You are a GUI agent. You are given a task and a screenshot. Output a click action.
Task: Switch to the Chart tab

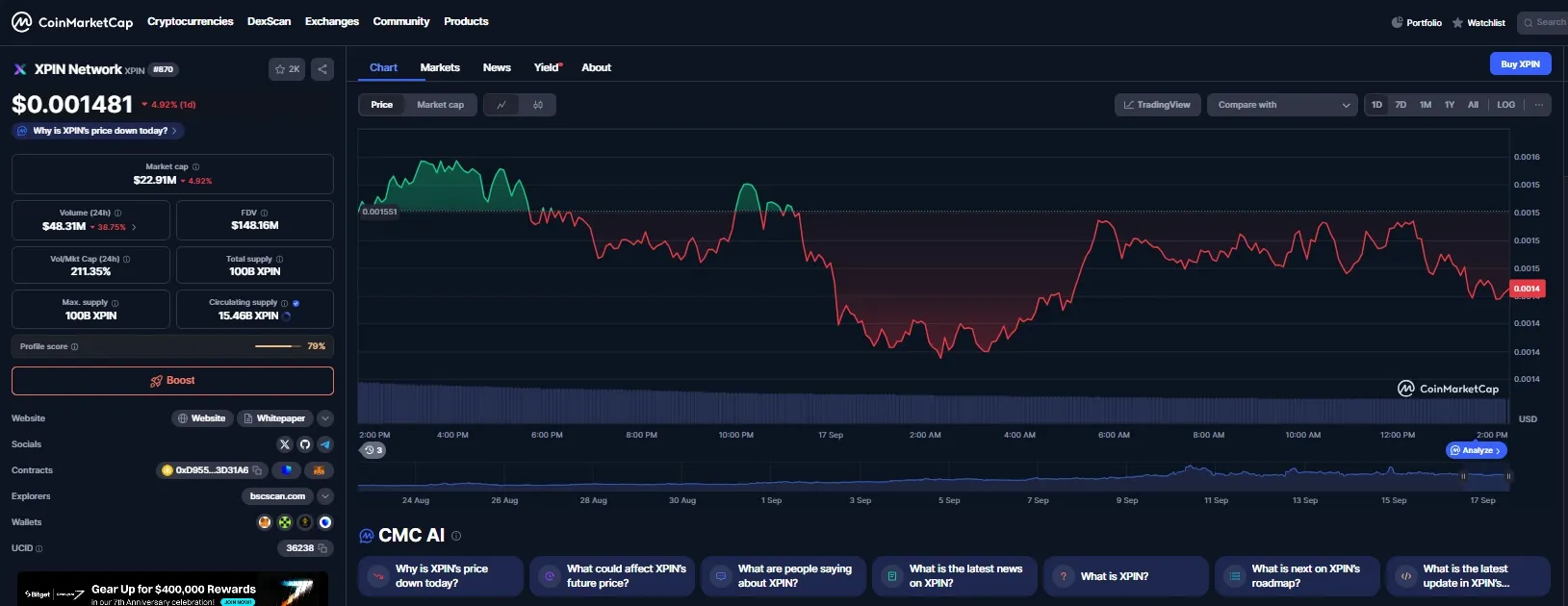coord(383,67)
